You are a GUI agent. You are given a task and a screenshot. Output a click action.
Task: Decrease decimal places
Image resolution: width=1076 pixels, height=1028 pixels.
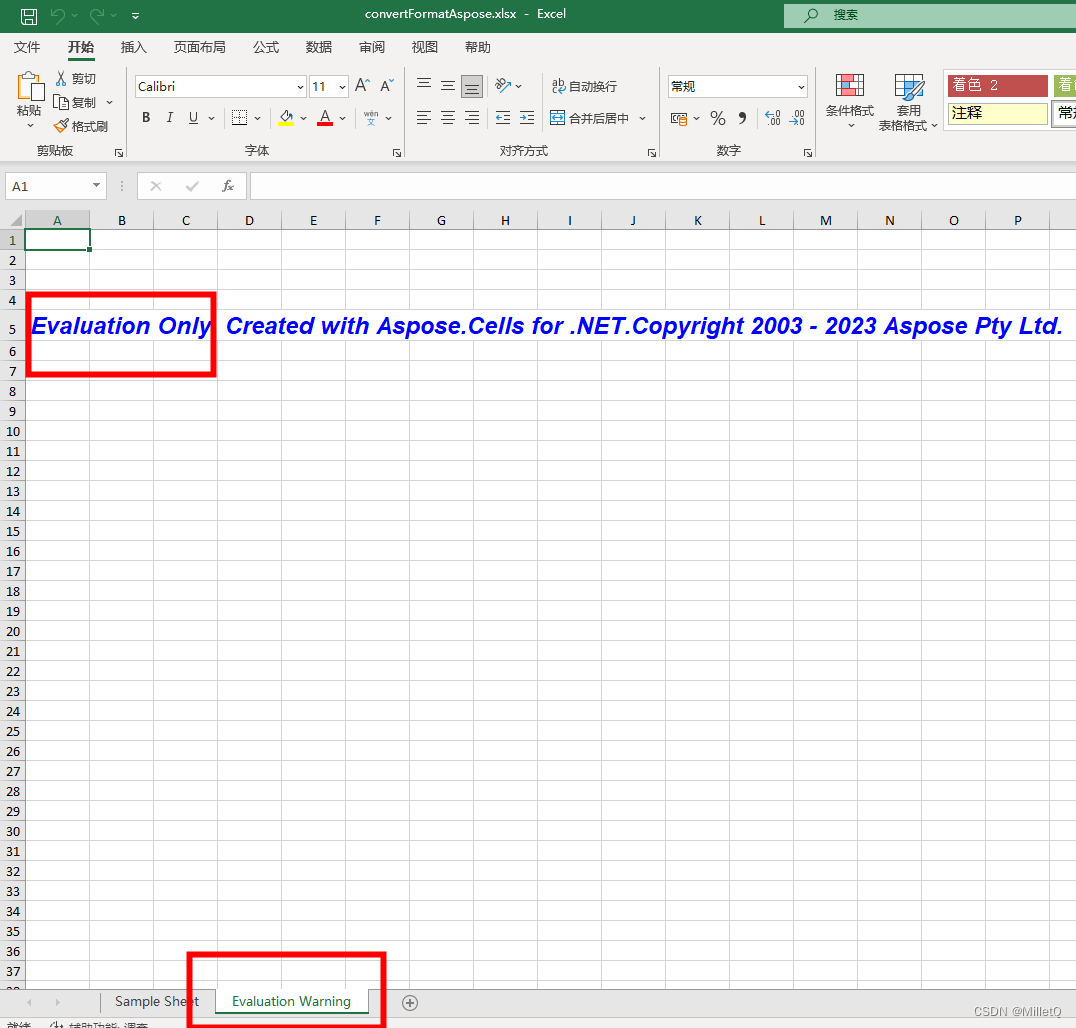click(797, 118)
